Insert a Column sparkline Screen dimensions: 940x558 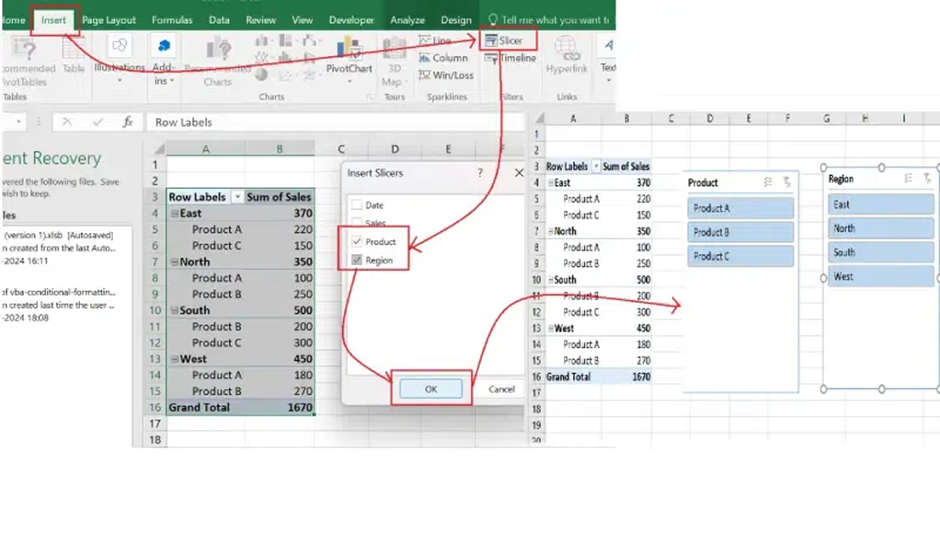pyautogui.click(x=425, y=58)
